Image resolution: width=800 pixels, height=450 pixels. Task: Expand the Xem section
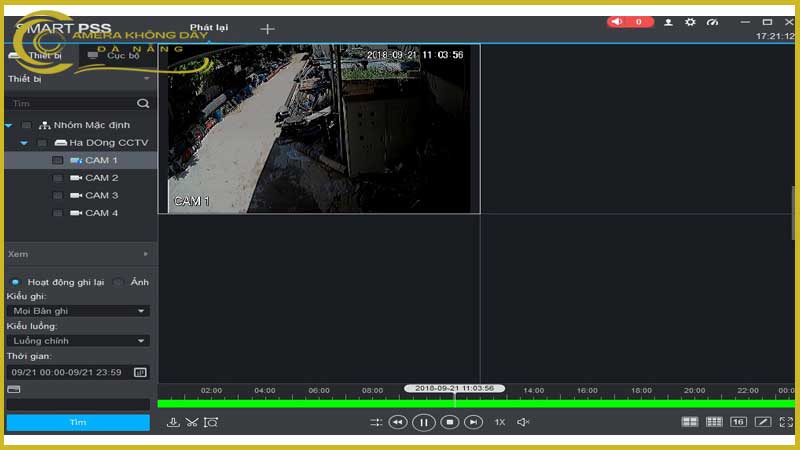point(146,254)
